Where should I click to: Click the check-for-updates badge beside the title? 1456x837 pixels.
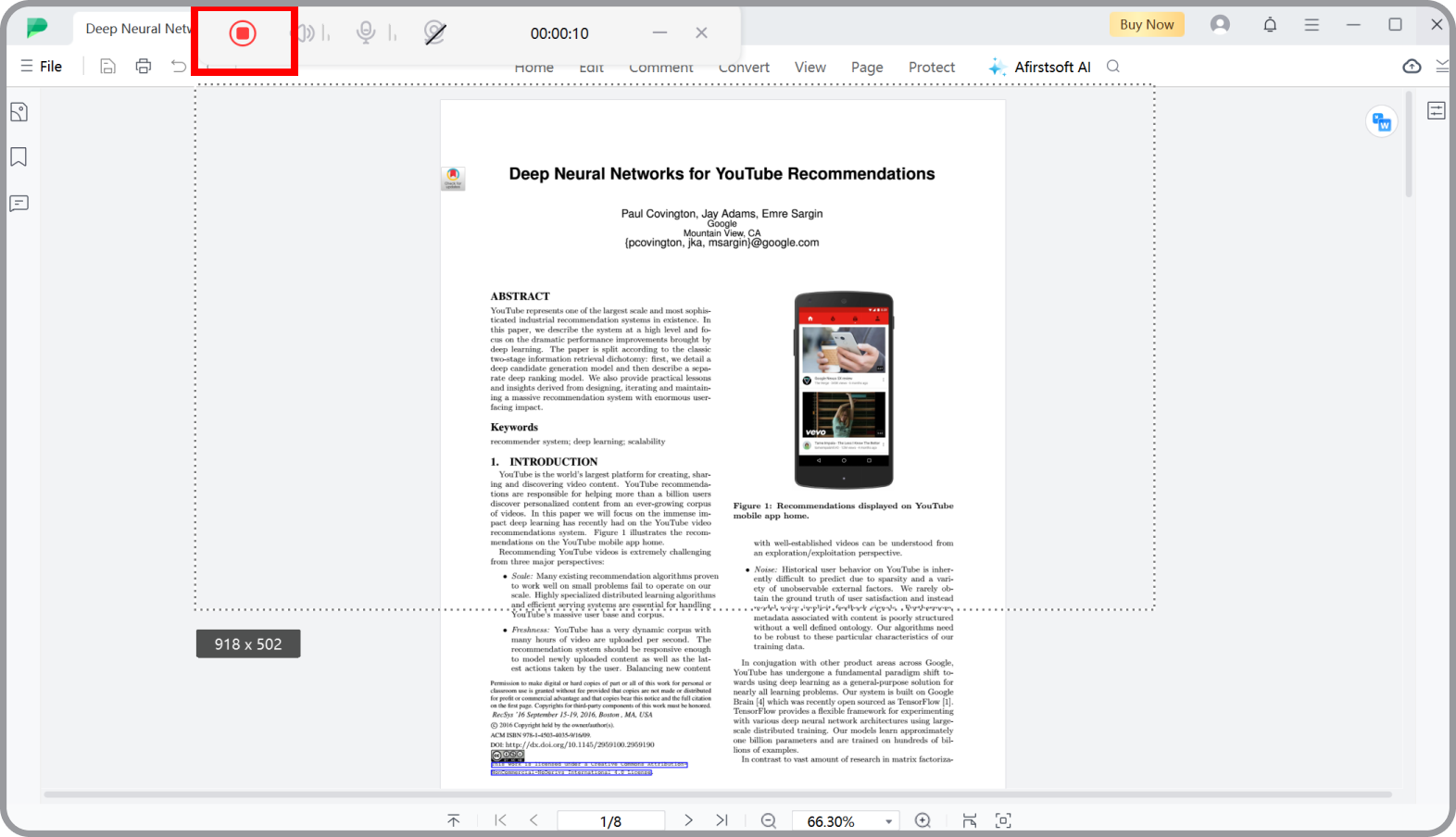tap(453, 179)
